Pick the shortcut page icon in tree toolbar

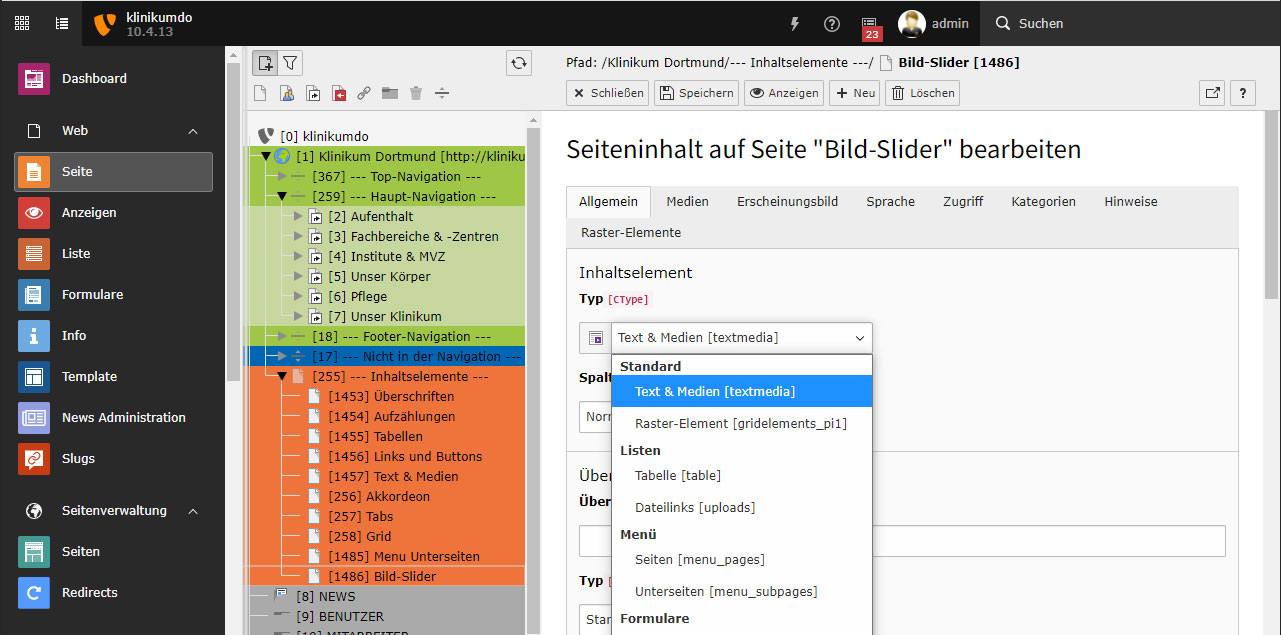312,93
